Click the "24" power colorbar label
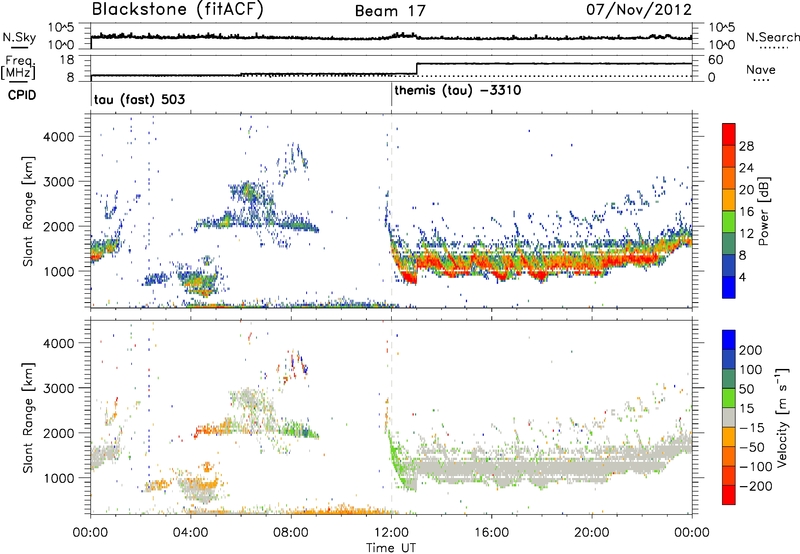Viewport: 800px width, 554px height. [746, 168]
